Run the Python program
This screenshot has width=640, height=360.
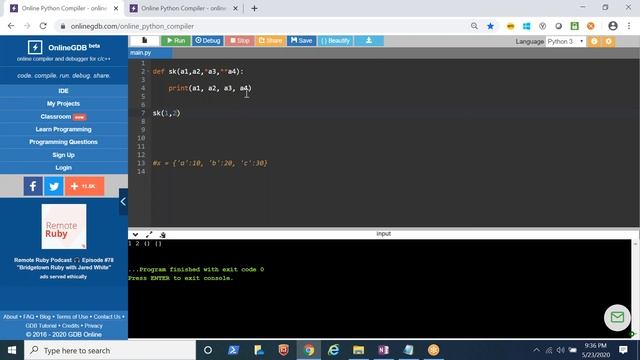pos(176,40)
